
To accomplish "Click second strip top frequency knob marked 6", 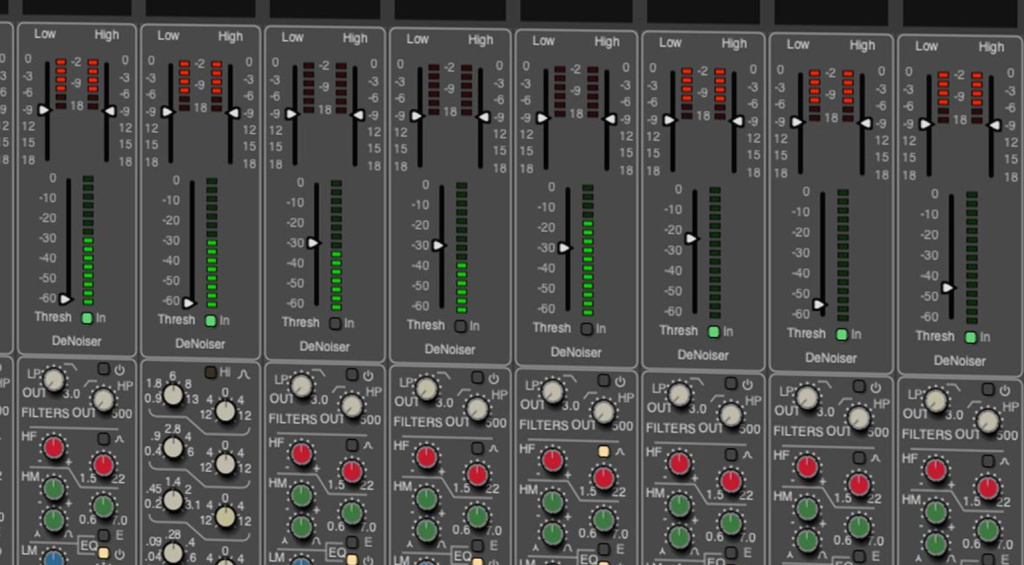I will click(x=173, y=395).
